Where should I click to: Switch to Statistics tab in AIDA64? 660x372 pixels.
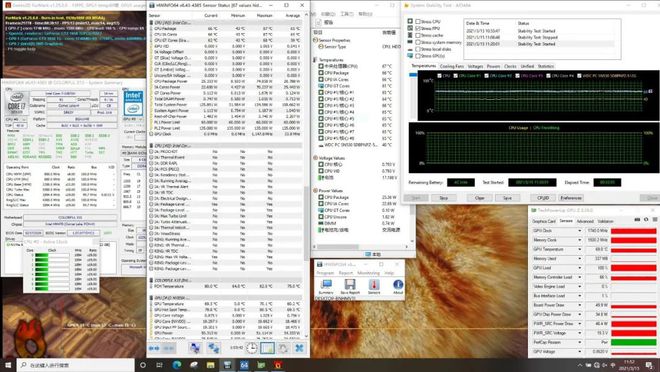click(546, 66)
